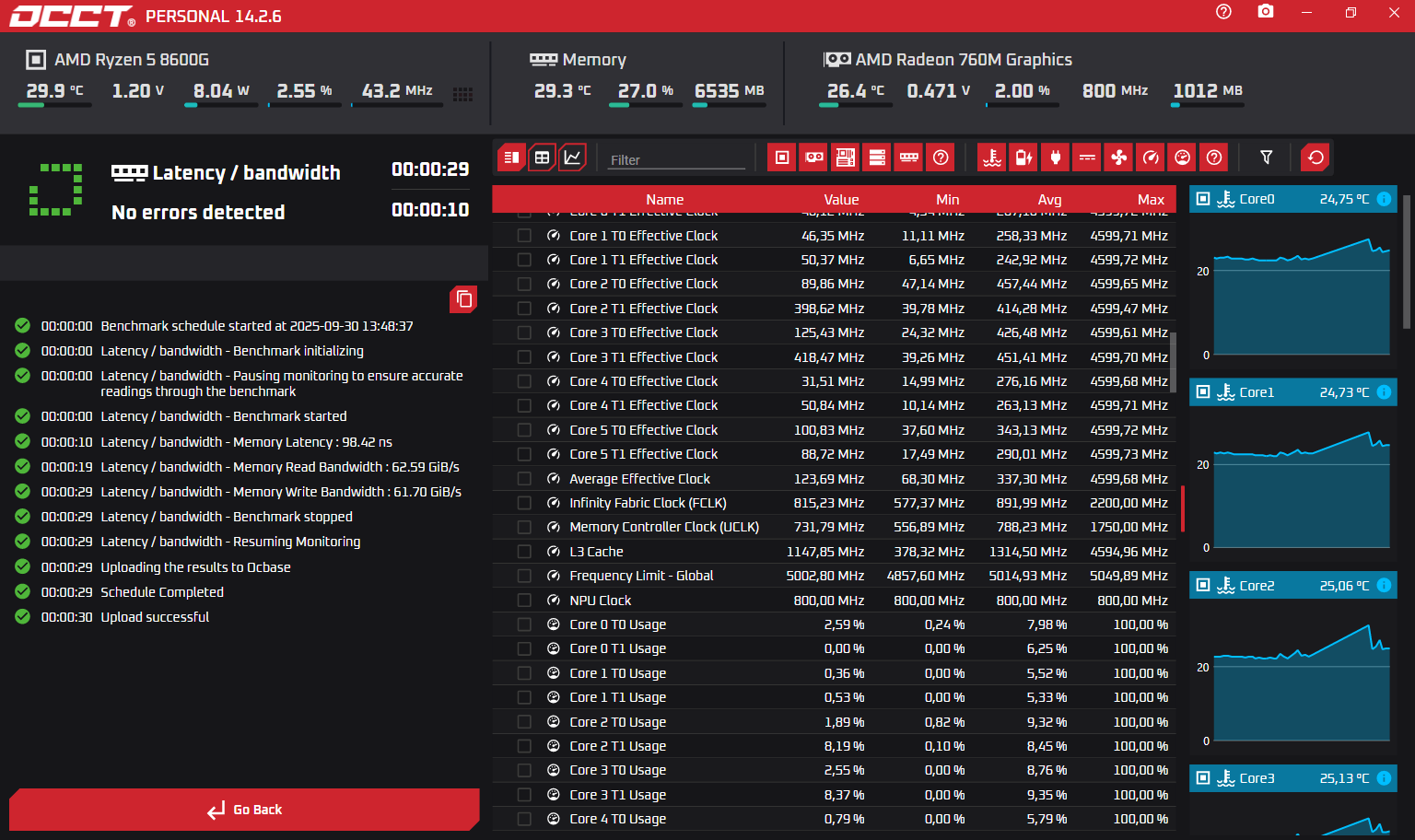Click the Core2 temperature graph header
1415x840 pixels.
coord(1292,586)
